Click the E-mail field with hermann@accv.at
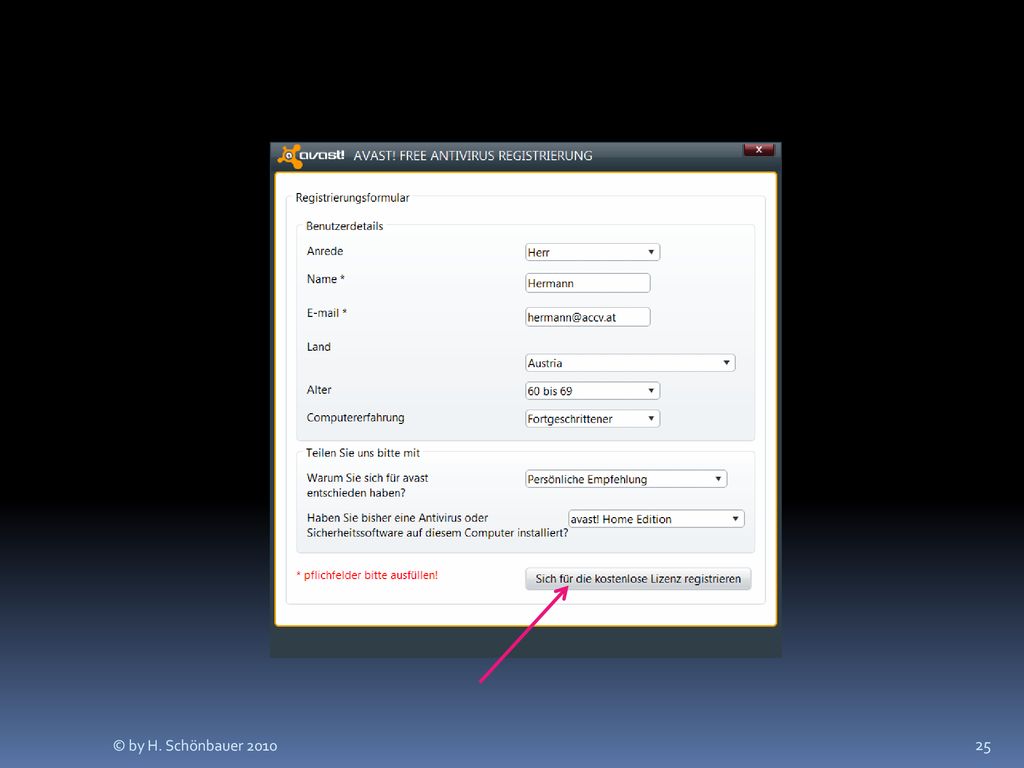Screen dimensions: 1024x768 [588, 317]
